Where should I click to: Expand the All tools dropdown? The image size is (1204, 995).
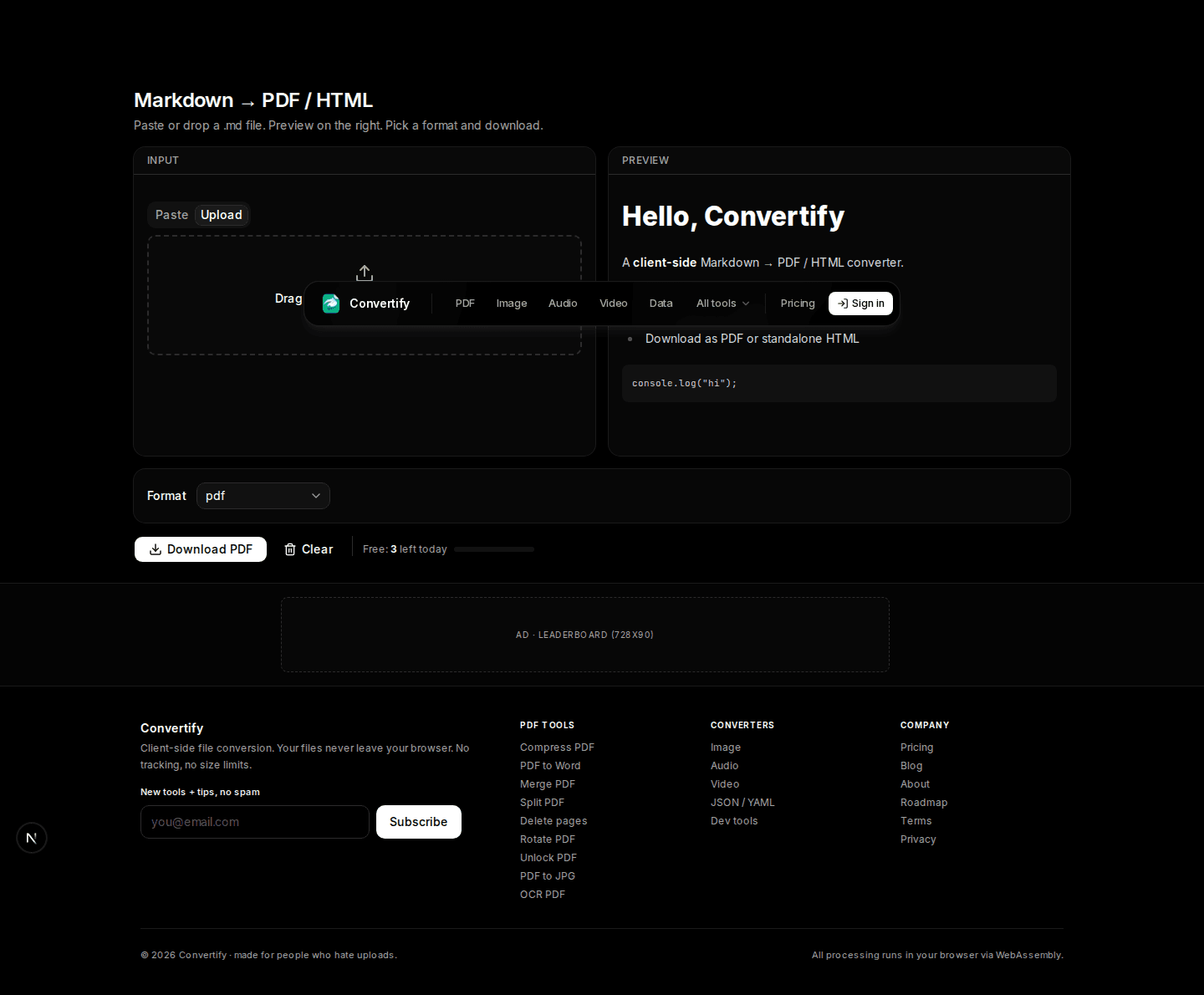(x=723, y=304)
